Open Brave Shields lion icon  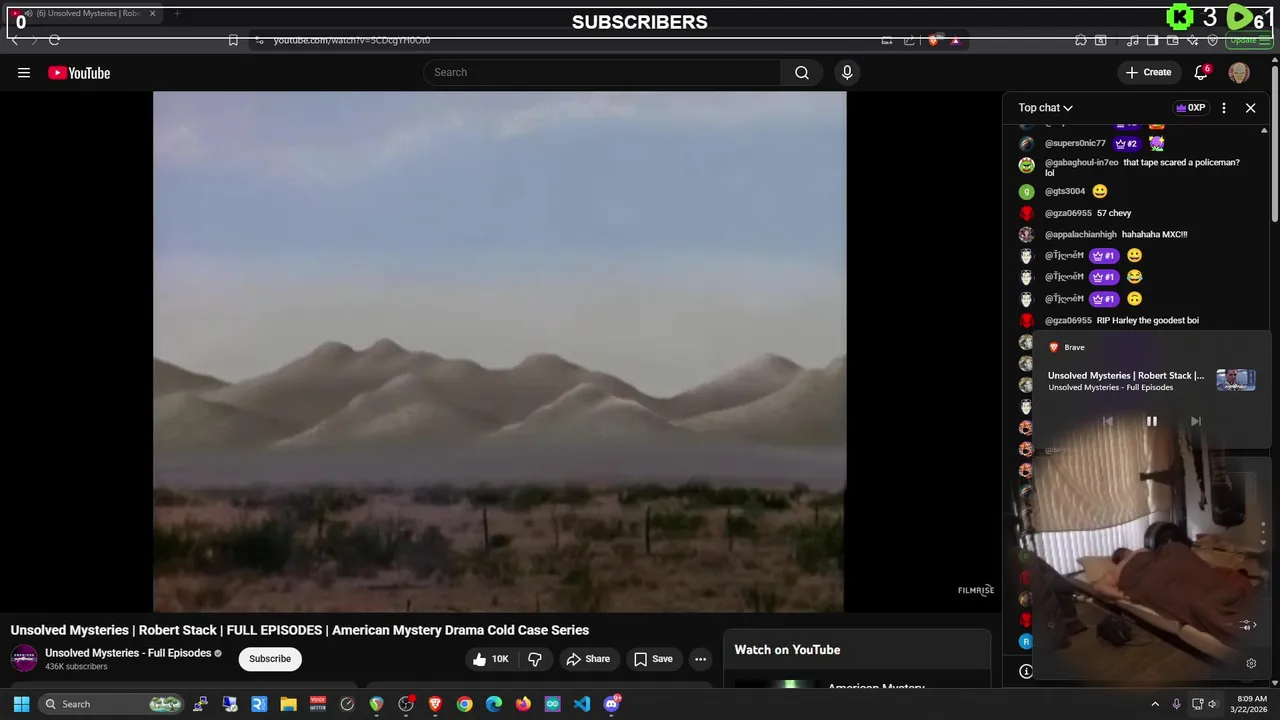pos(933,40)
